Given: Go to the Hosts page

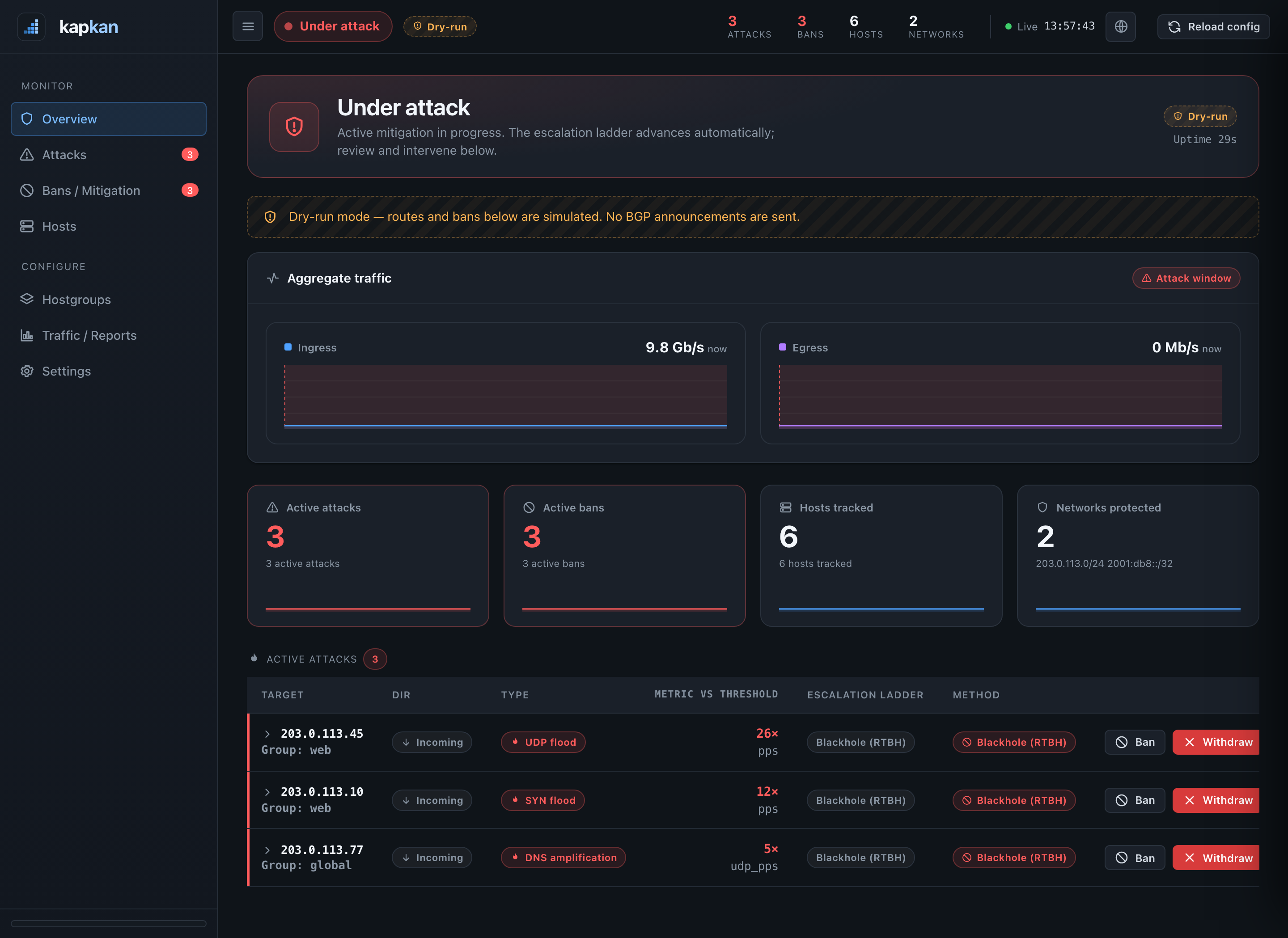Looking at the screenshot, I should tap(109, 226).
